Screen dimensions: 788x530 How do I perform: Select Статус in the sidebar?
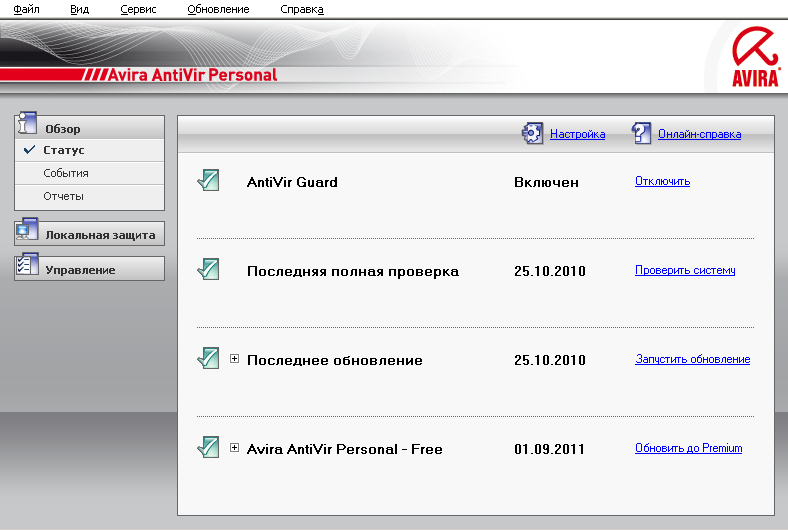click(x=89, y=150)
